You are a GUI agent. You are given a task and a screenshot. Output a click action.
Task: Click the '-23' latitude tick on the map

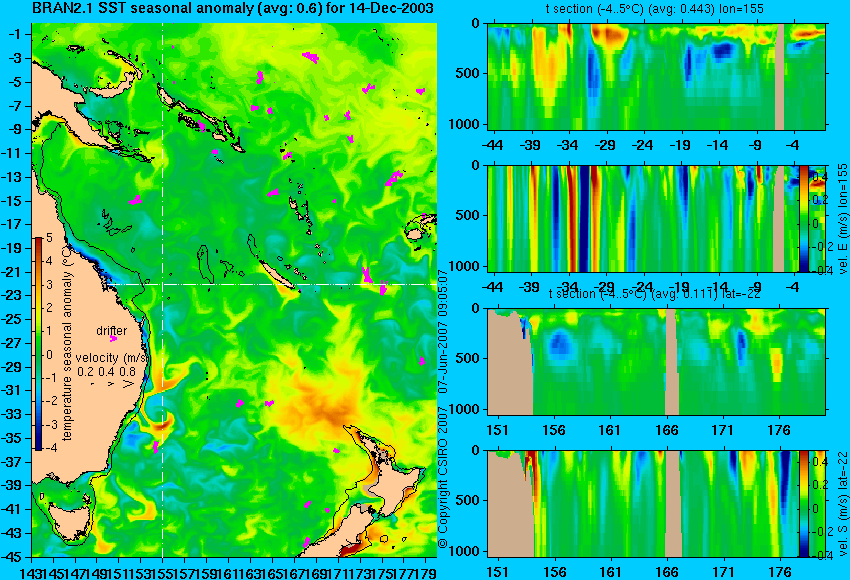12,295
